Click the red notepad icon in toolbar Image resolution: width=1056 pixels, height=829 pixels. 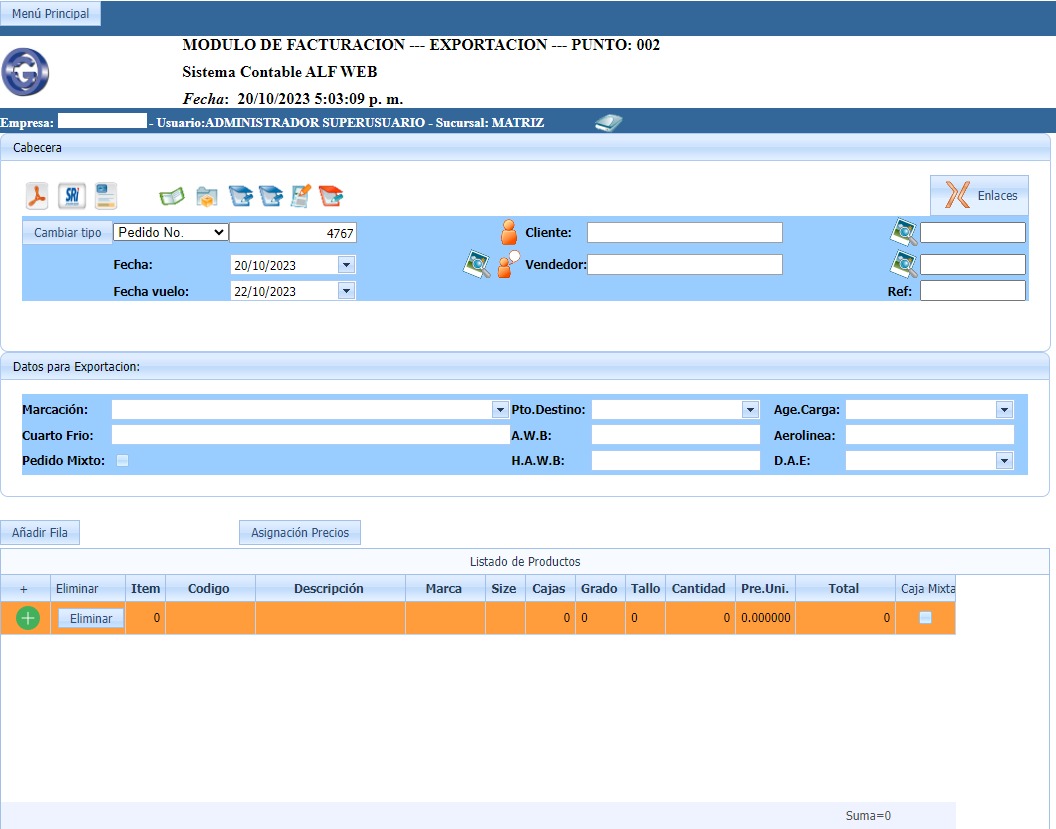point(331,196)
